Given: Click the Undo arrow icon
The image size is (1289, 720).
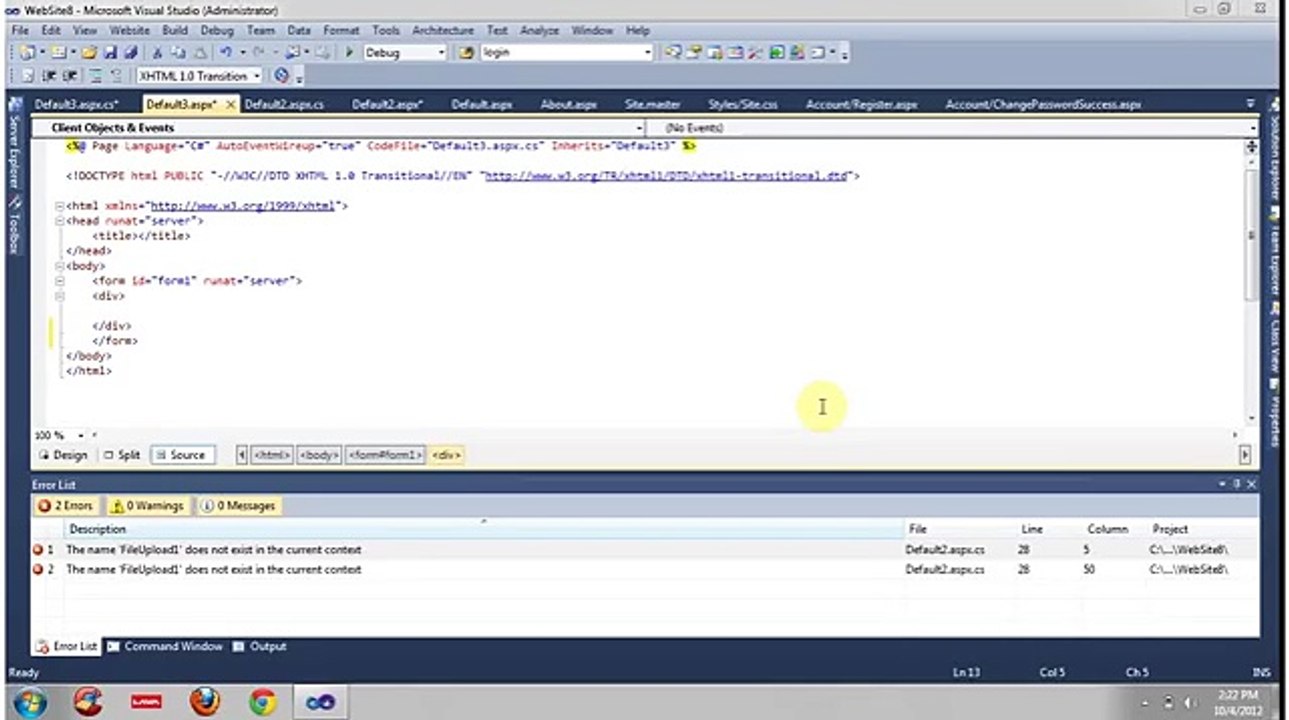Looking at the screenshot, I should pyautogui.click(x=226, y=52).
